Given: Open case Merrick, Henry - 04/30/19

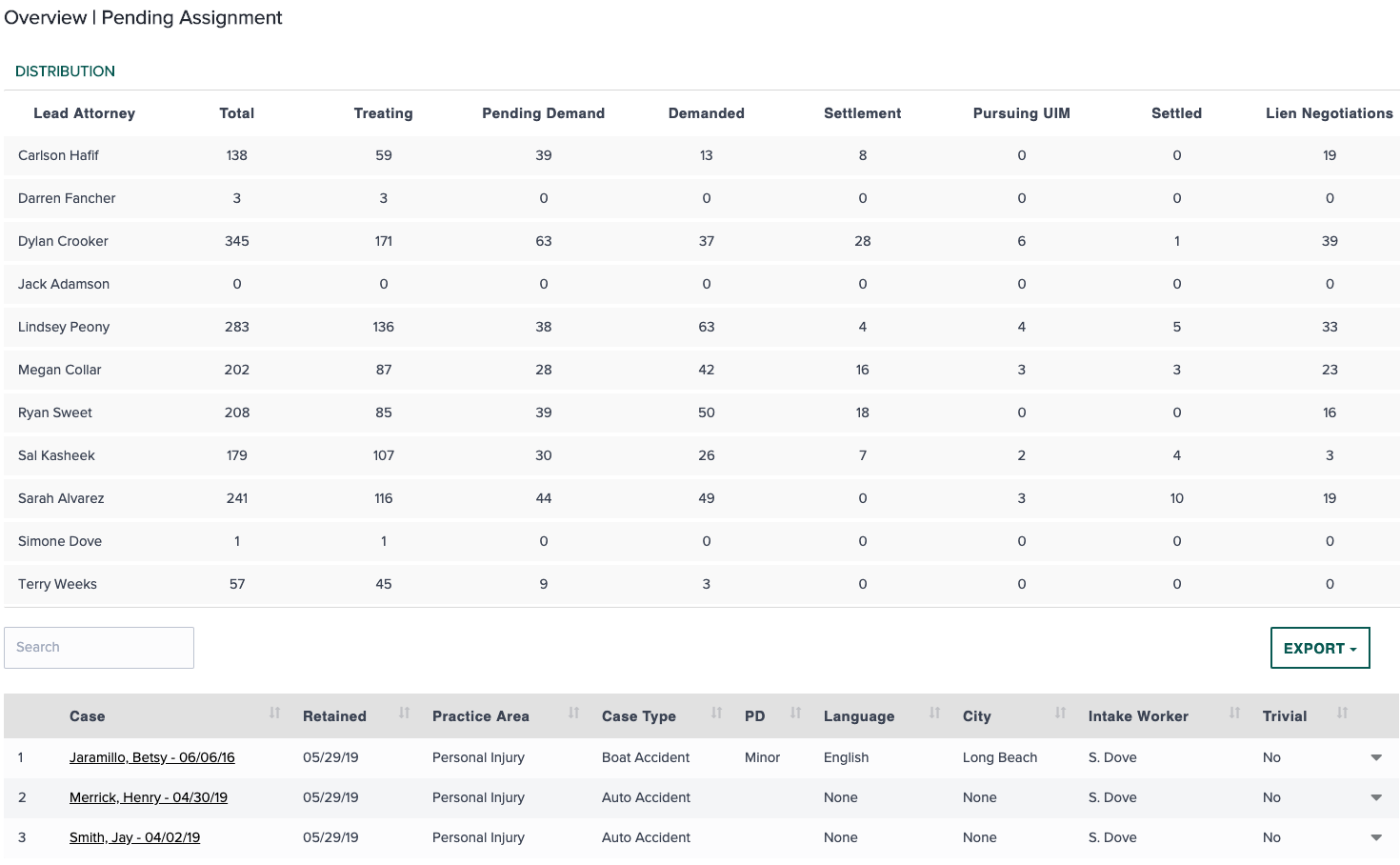Looking at the screenshot, I should [x=149, y=797].
